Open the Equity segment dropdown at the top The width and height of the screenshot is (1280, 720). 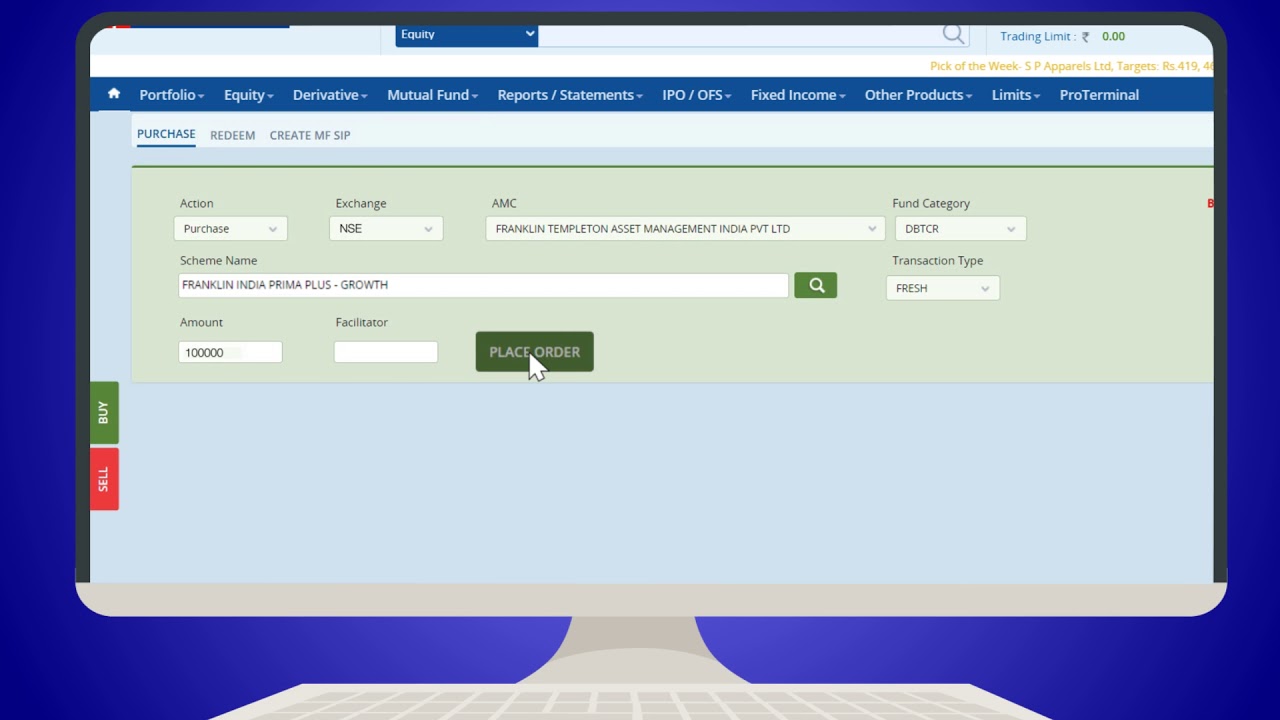(467, 35)
